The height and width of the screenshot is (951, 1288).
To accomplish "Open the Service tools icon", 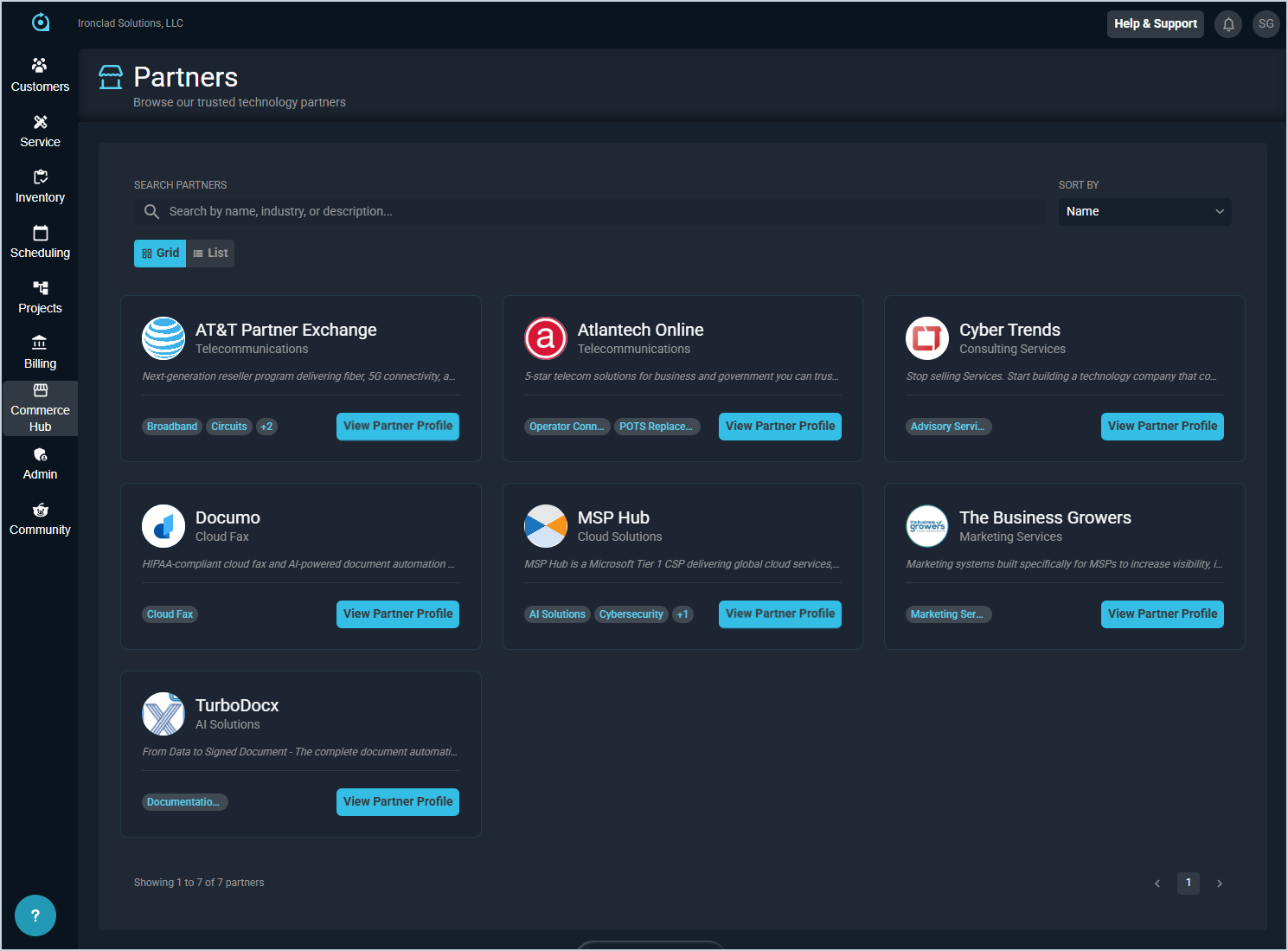I will point(40,122).
